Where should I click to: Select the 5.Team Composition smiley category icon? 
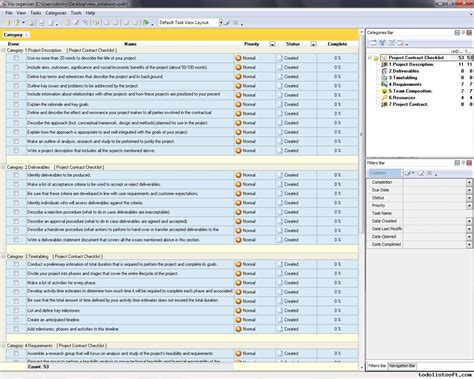tap(384, 91)
